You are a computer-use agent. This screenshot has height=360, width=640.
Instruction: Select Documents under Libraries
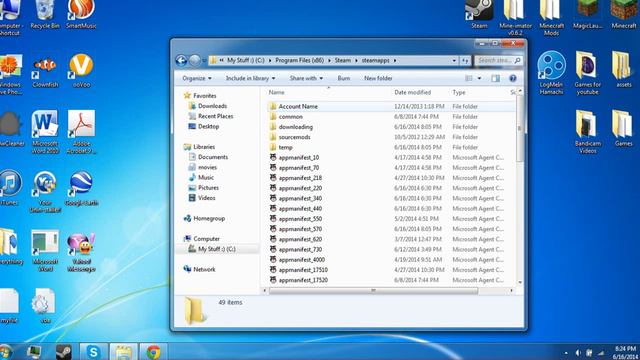(x=213, y=157)
